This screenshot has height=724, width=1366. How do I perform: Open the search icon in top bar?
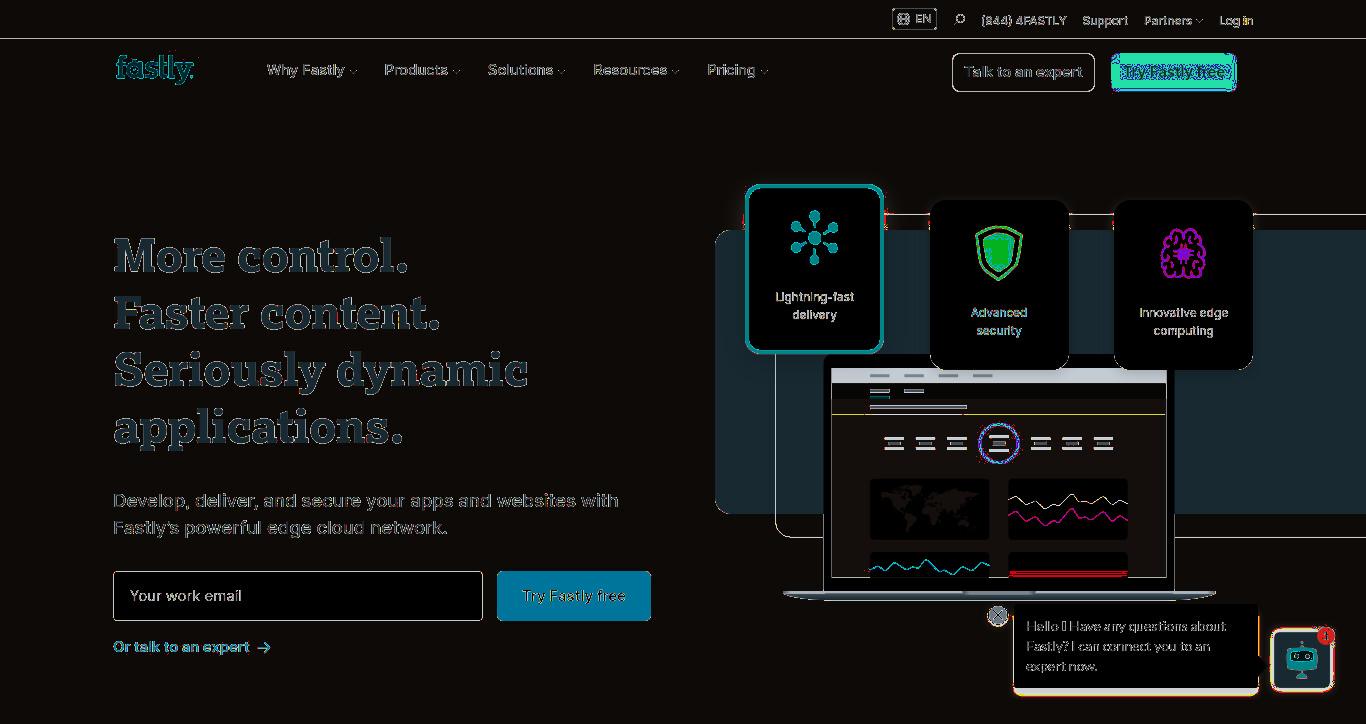click(960, 19)
